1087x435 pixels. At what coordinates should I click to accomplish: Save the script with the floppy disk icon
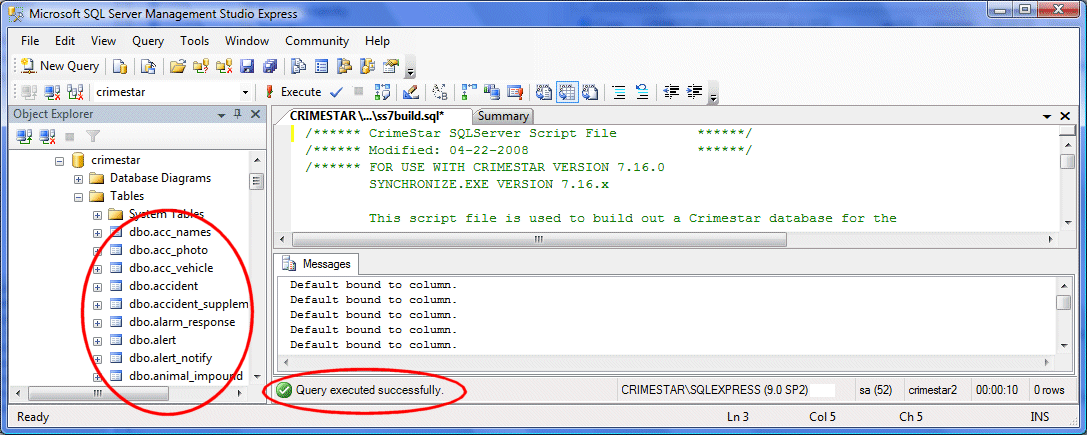247,66
